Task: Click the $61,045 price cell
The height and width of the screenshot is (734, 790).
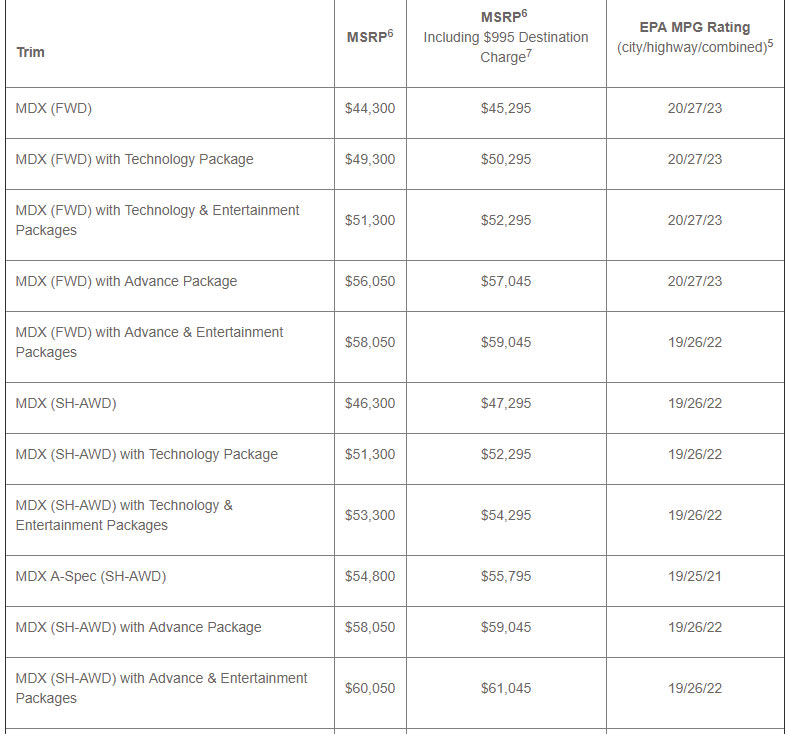Action: (506, 688)
